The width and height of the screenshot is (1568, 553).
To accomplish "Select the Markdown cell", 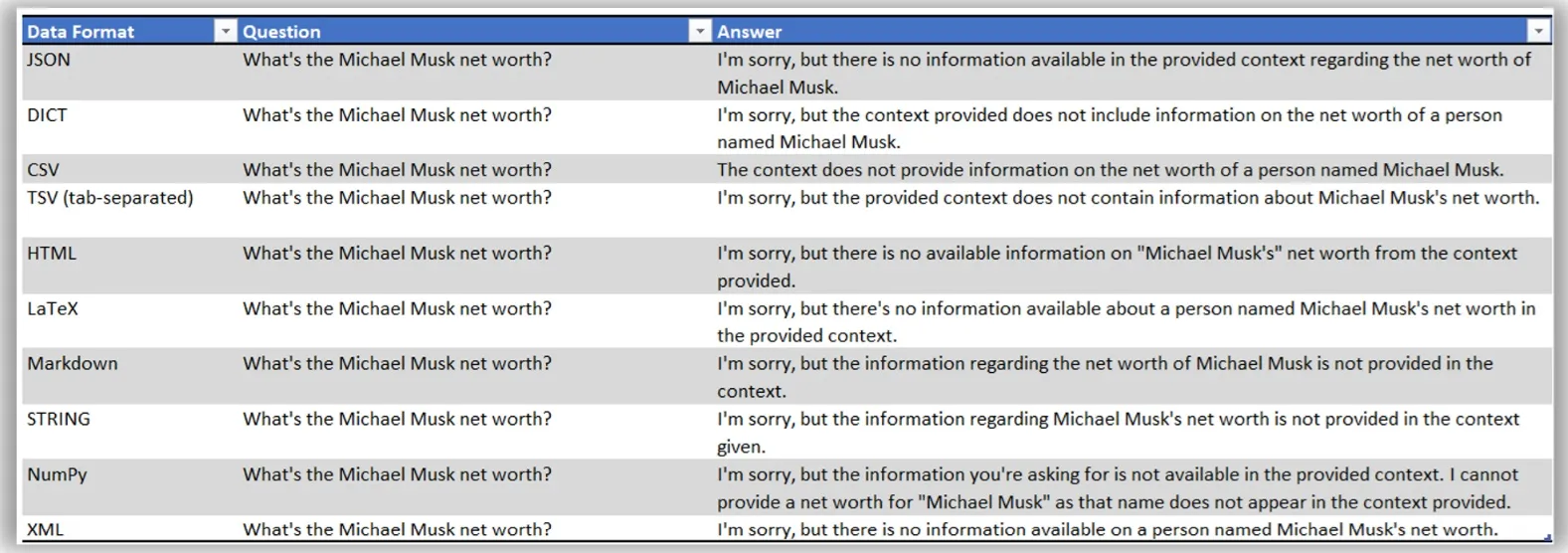I will tap(130, 376).
